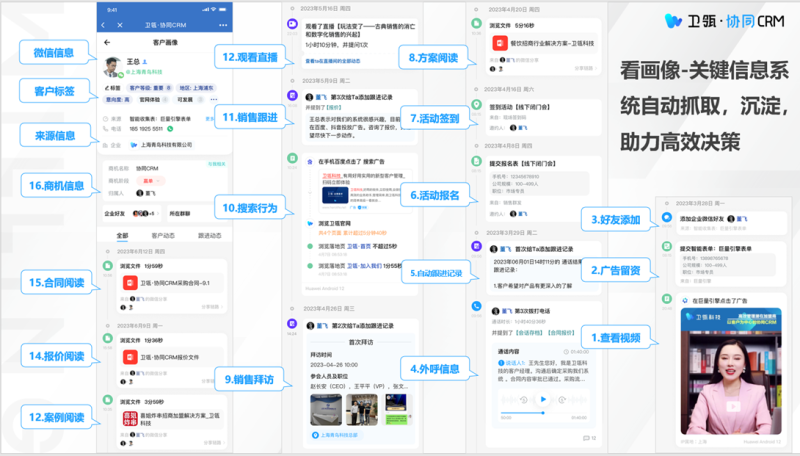Image resolution: width=800 pixels, height=456 pixels.
Task: Play the call recording audio
Action: [544, 399]
